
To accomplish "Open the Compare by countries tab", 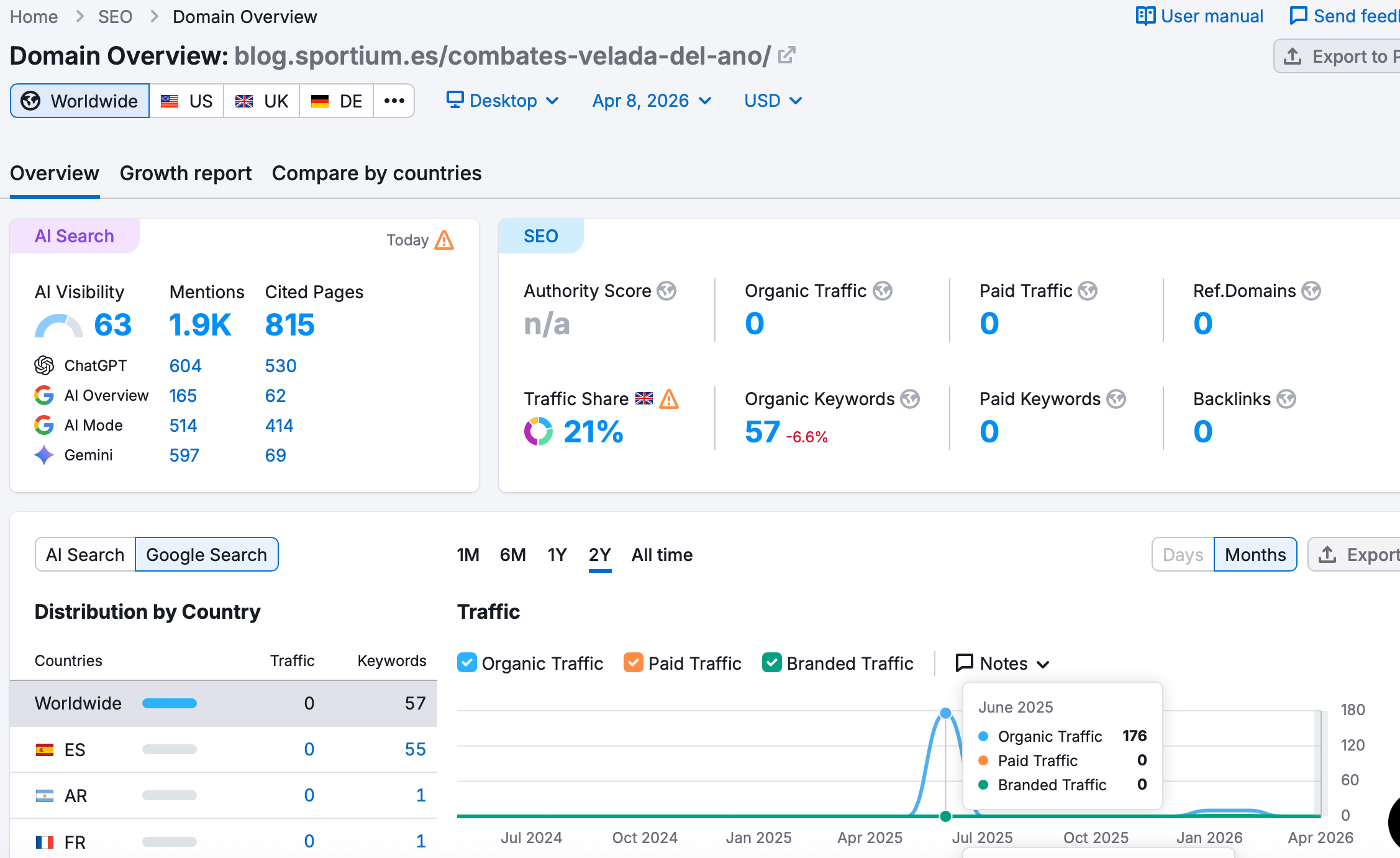I will [376, 173].
